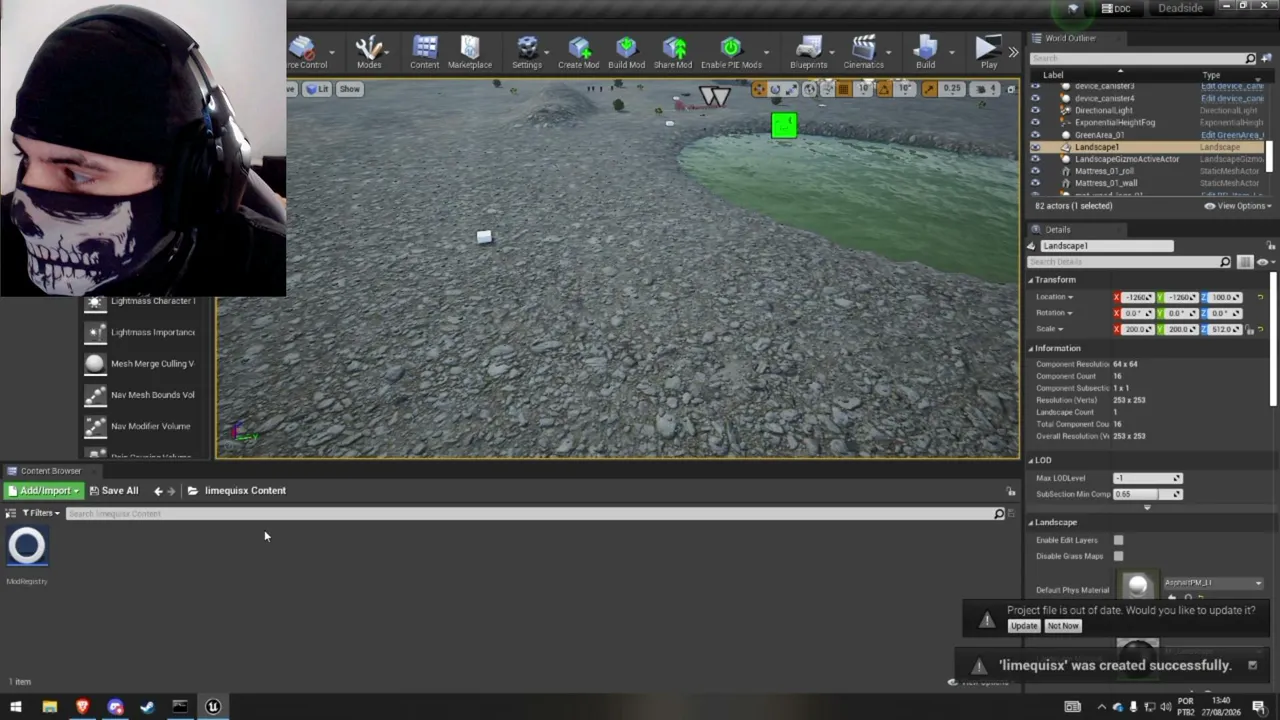The height and width of the screenshot is (720, 1280).
Task: Select the ModRegistry asset thumbnail
Action: pos(27,546)
